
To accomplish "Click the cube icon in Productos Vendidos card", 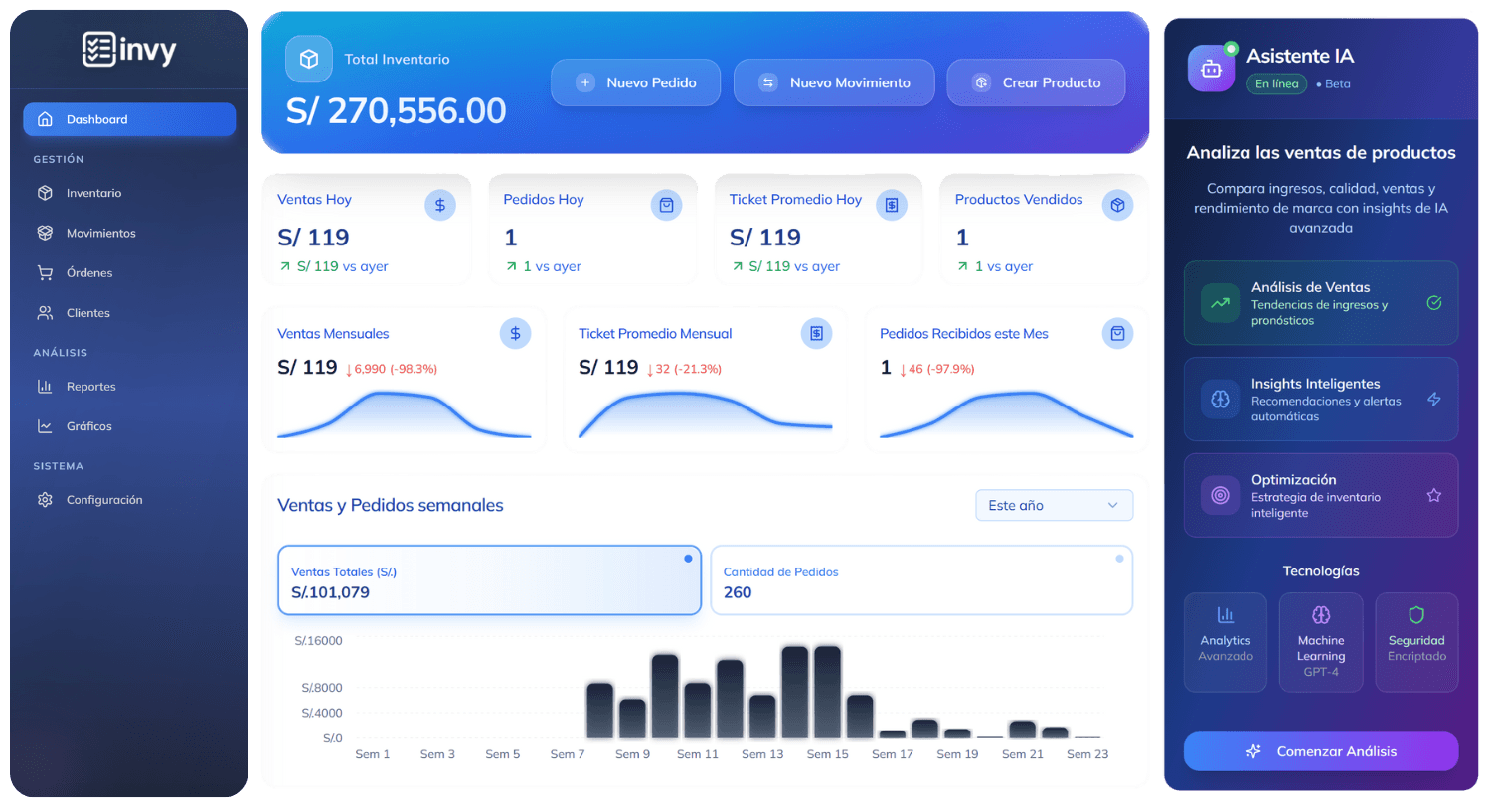I will [x=1117, y=205].
